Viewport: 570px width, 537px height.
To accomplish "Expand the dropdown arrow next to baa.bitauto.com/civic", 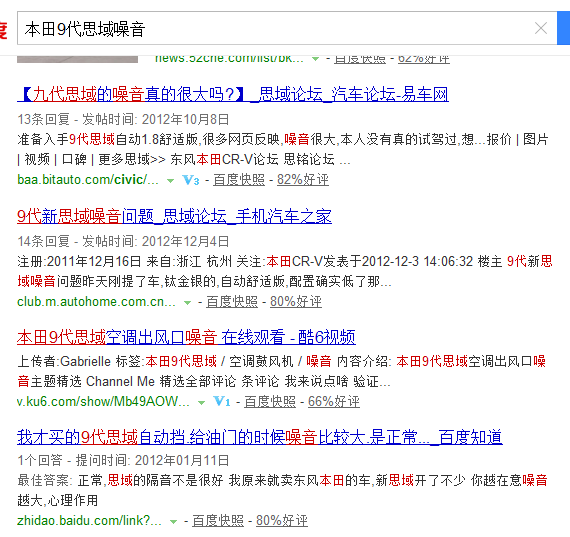I will [170, 180].
